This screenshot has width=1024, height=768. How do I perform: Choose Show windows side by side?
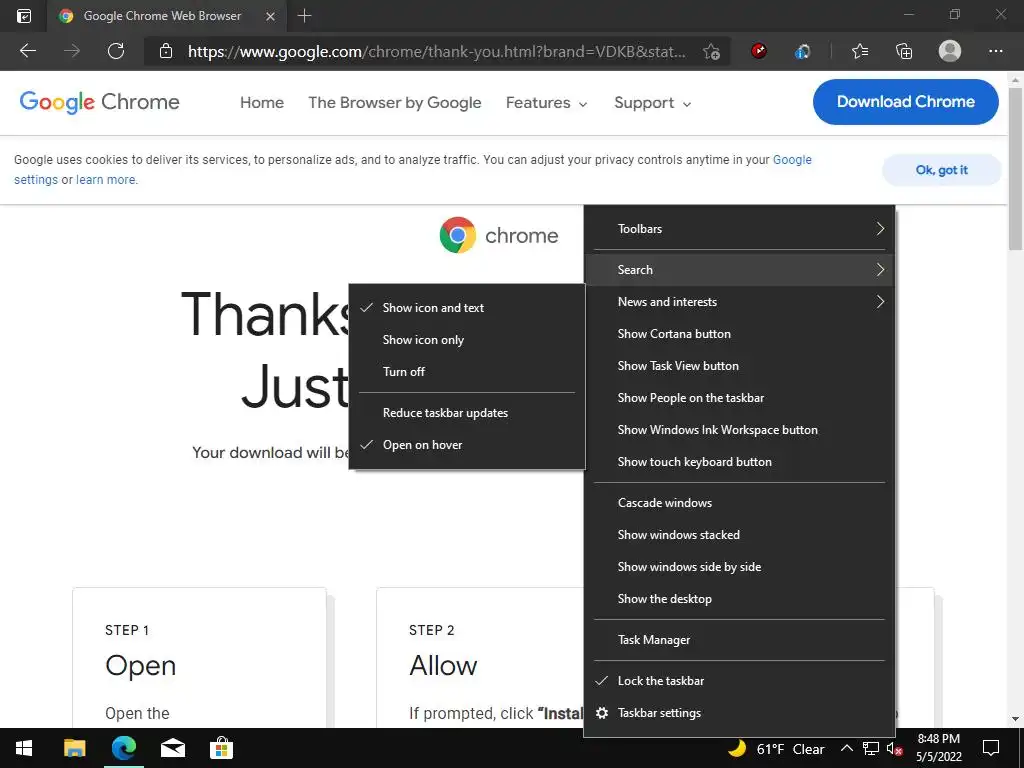(739, 567)
